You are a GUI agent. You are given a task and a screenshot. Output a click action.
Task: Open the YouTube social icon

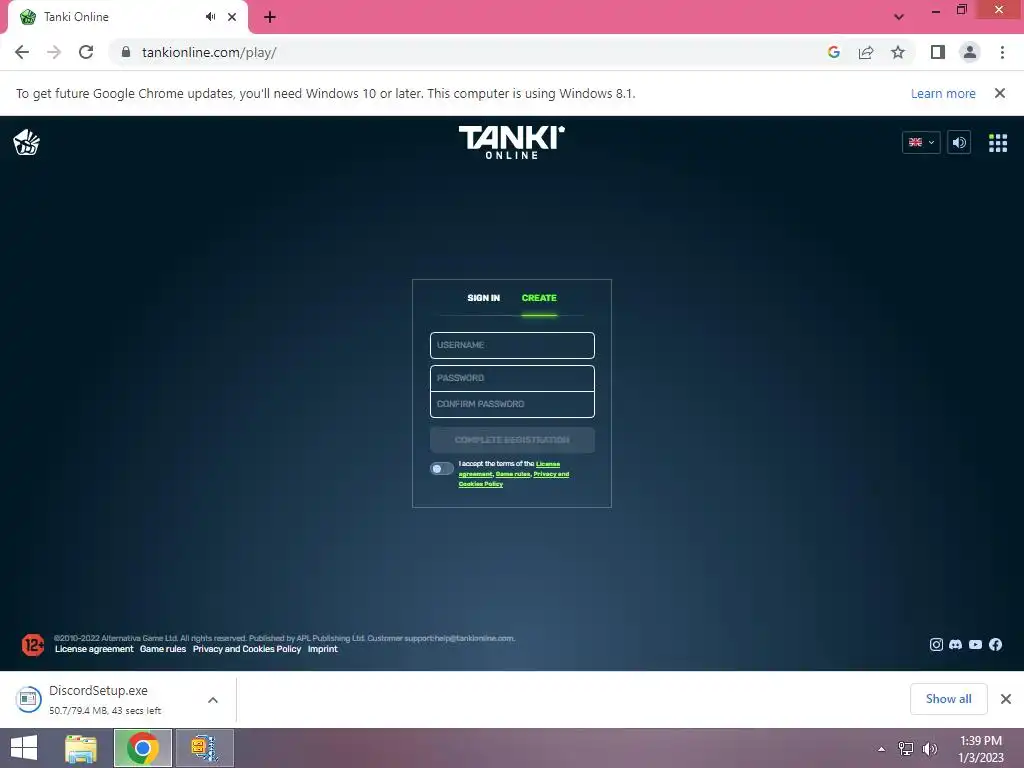(x=975, y=645)
